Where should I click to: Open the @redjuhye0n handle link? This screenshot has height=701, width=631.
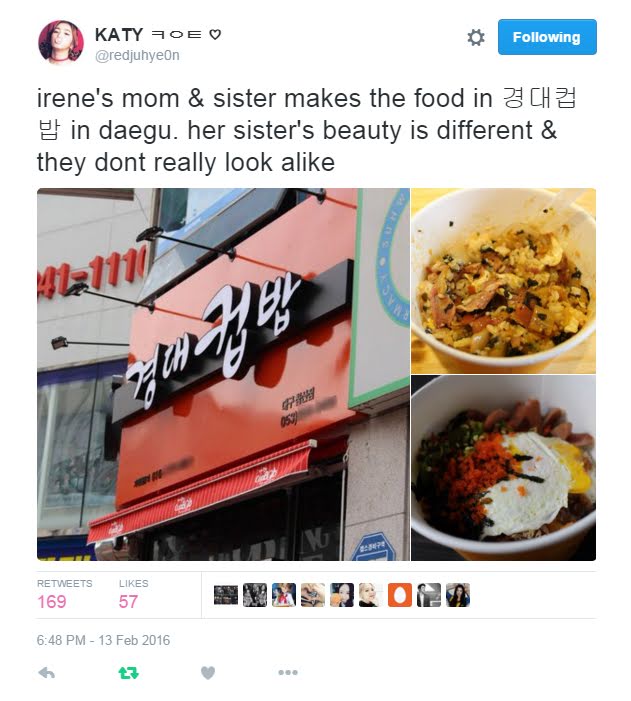point(137,55)
